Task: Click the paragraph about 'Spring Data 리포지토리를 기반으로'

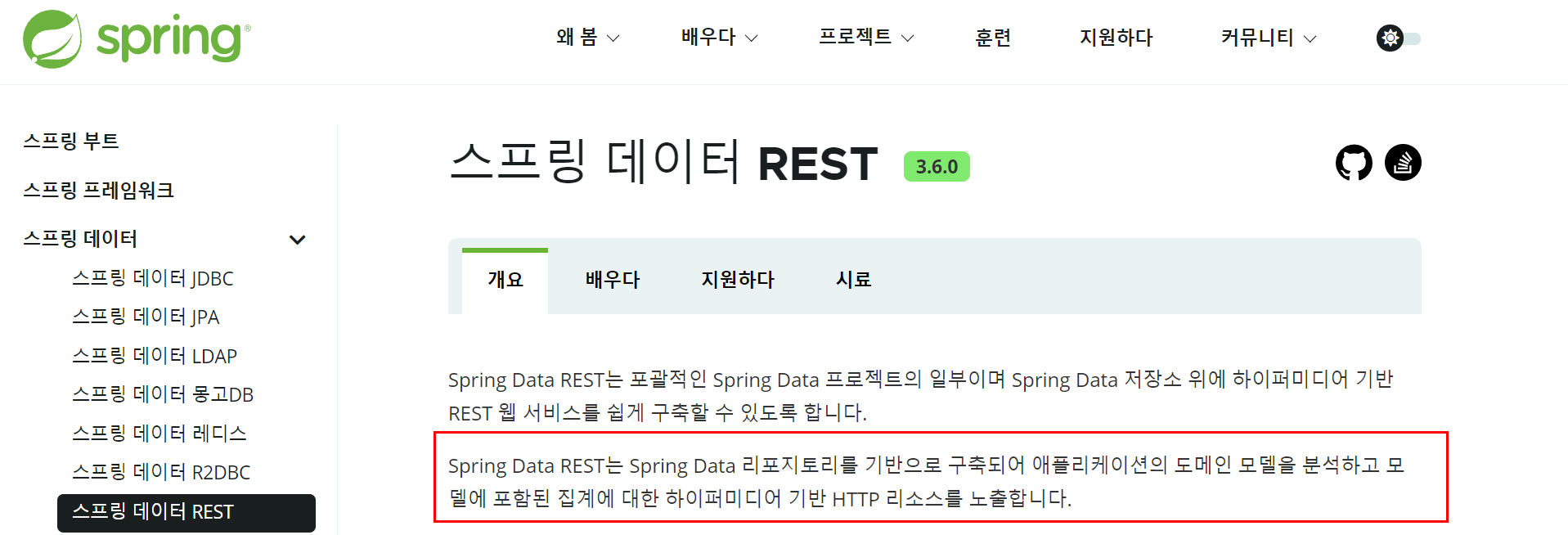Action: coord(926,481)
